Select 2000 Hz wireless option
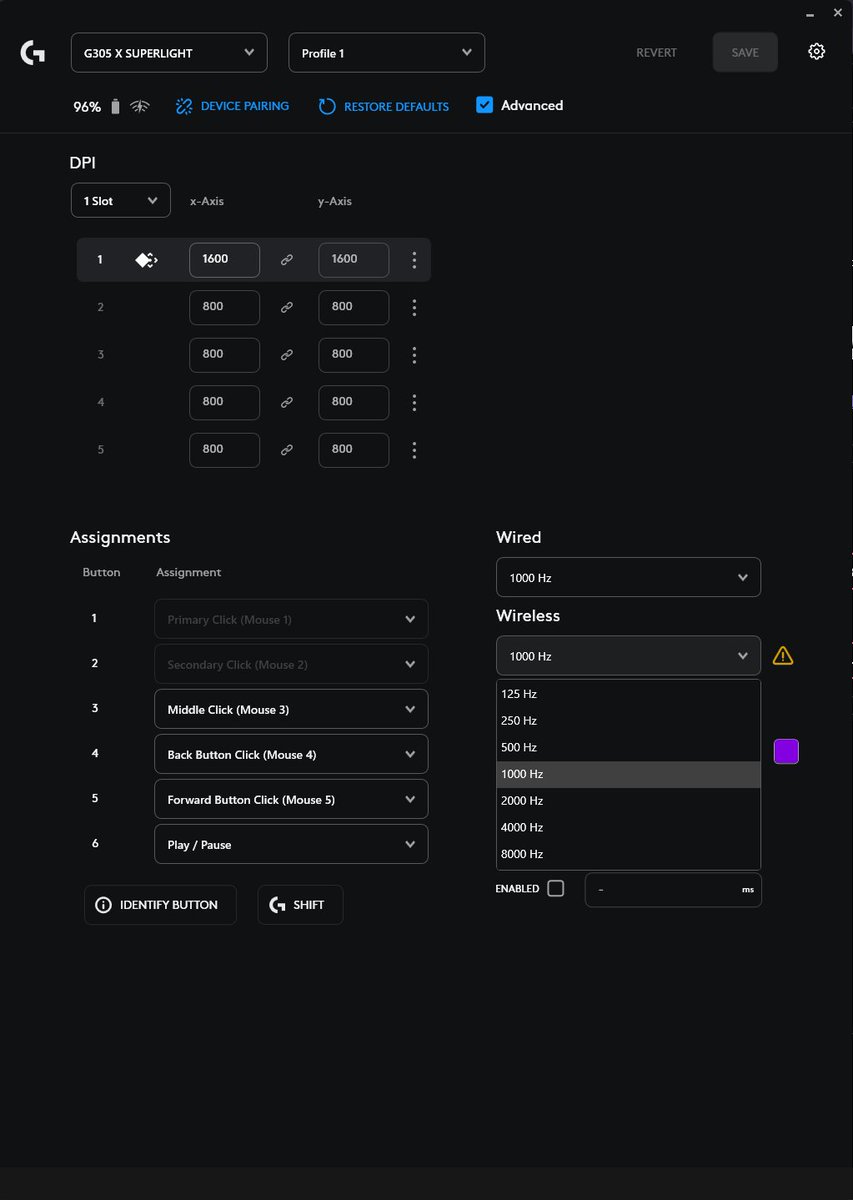The width and height of the screenshot is (853, 1200). (x=628, y=801)
